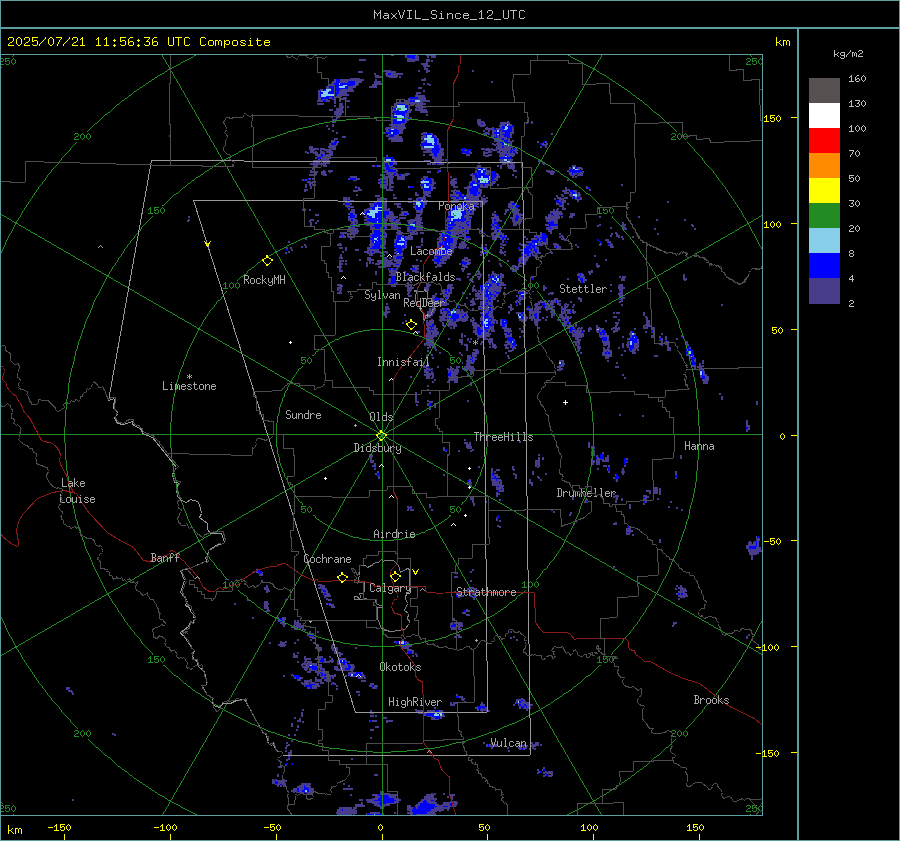
Task: Click the ThreeHills label
Action: coord(503,437)
